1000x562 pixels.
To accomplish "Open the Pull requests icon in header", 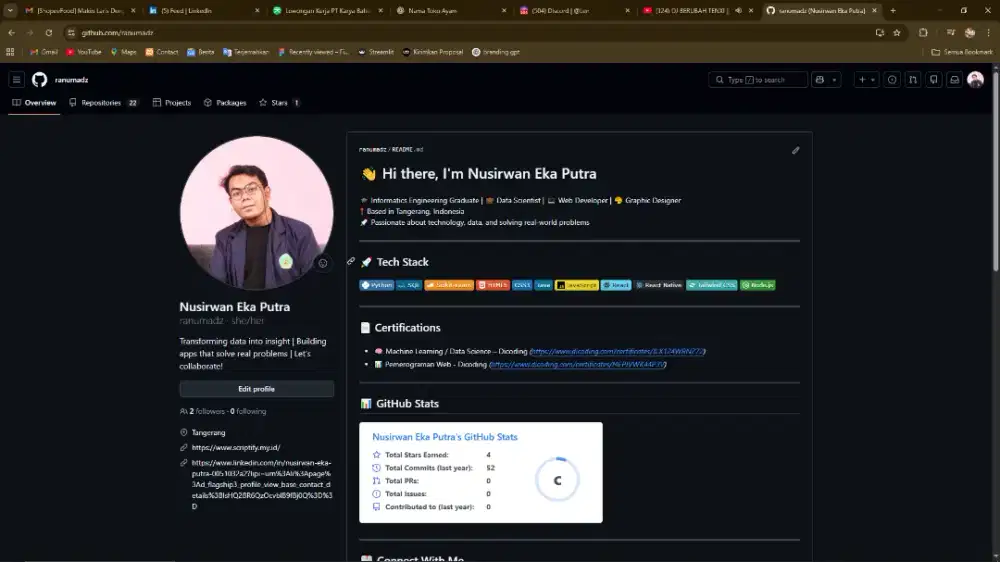I will [x=913, y=80].
